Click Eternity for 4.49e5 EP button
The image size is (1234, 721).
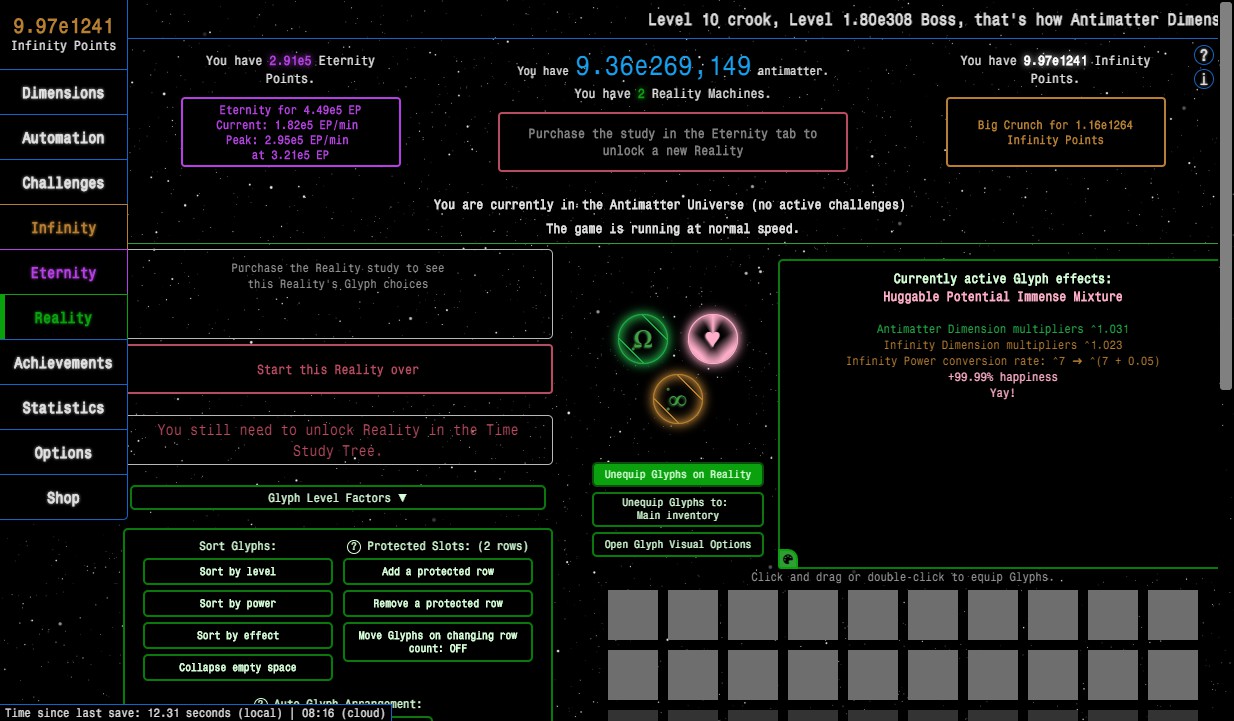[x=291, y=132]
